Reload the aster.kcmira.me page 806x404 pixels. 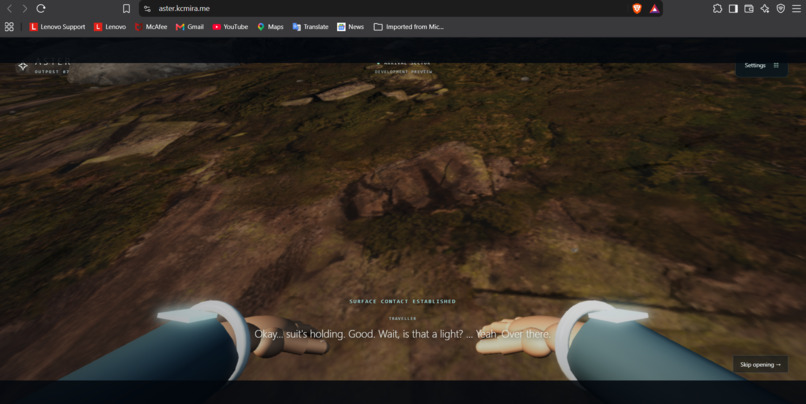pyautogui.click(x=41, y=8)
